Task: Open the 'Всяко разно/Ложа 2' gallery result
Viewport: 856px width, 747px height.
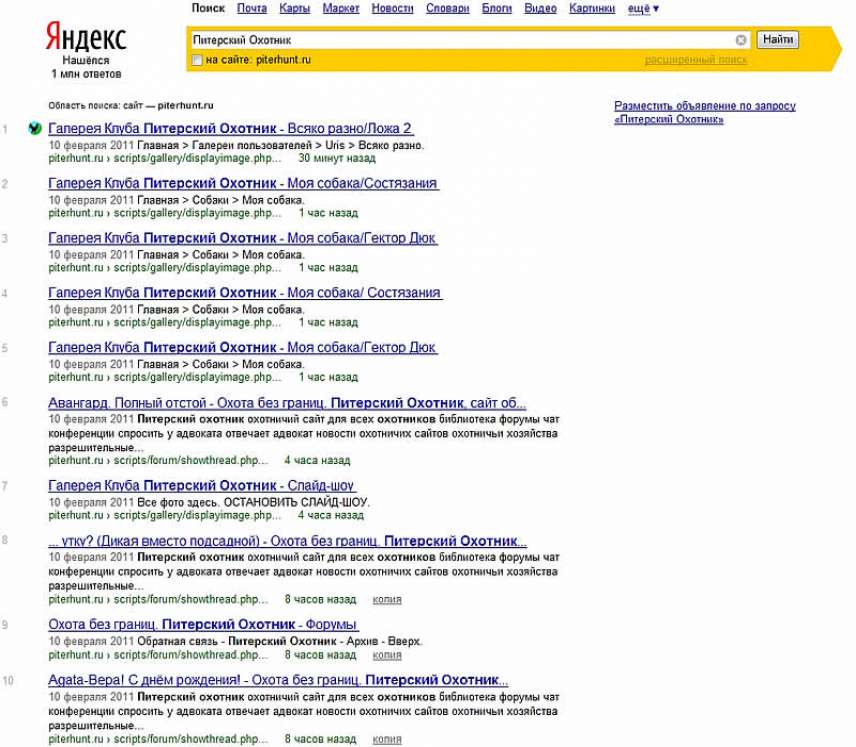Action: coord(230,129)
